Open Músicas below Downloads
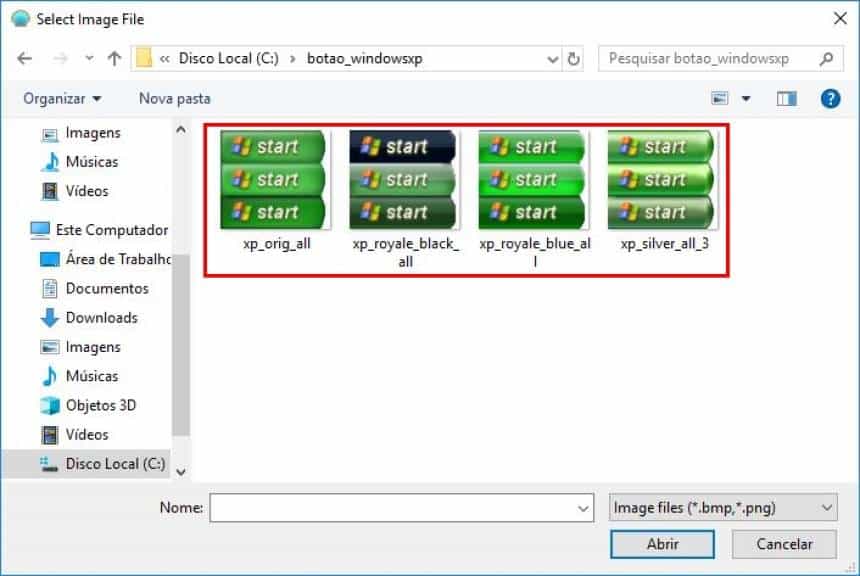The height and width of the screenshot is (576, 860). pos(92,376)
